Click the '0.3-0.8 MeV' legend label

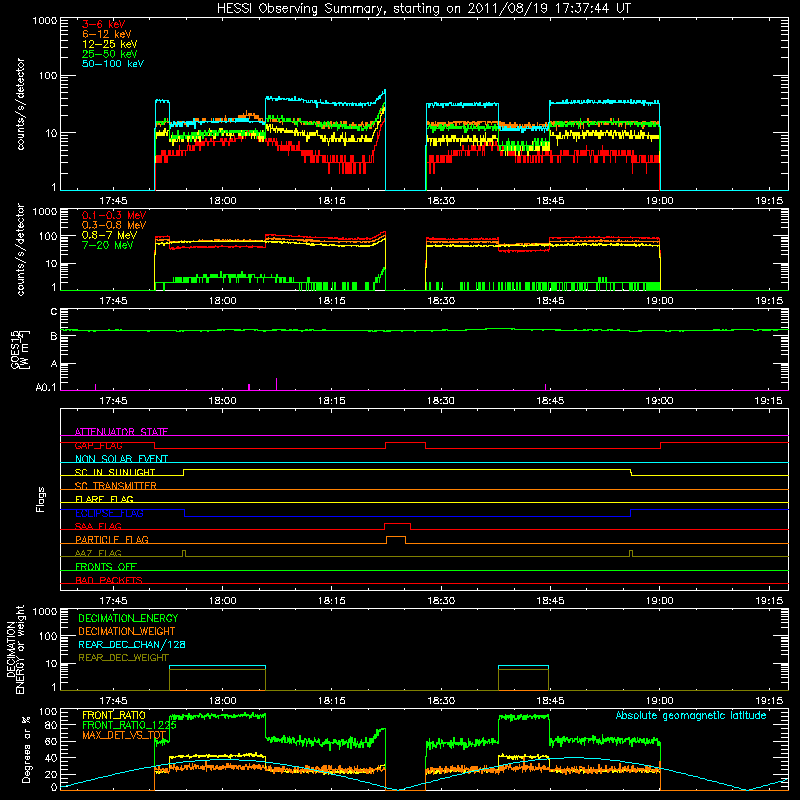[x=114, y=225]
